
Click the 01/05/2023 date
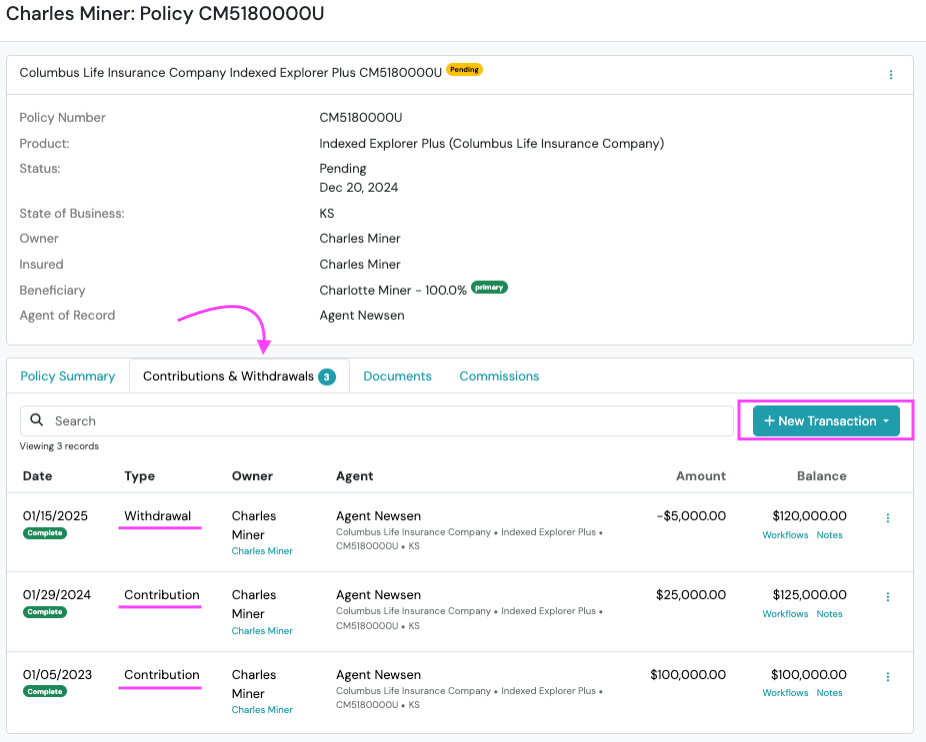click(57, 674)
